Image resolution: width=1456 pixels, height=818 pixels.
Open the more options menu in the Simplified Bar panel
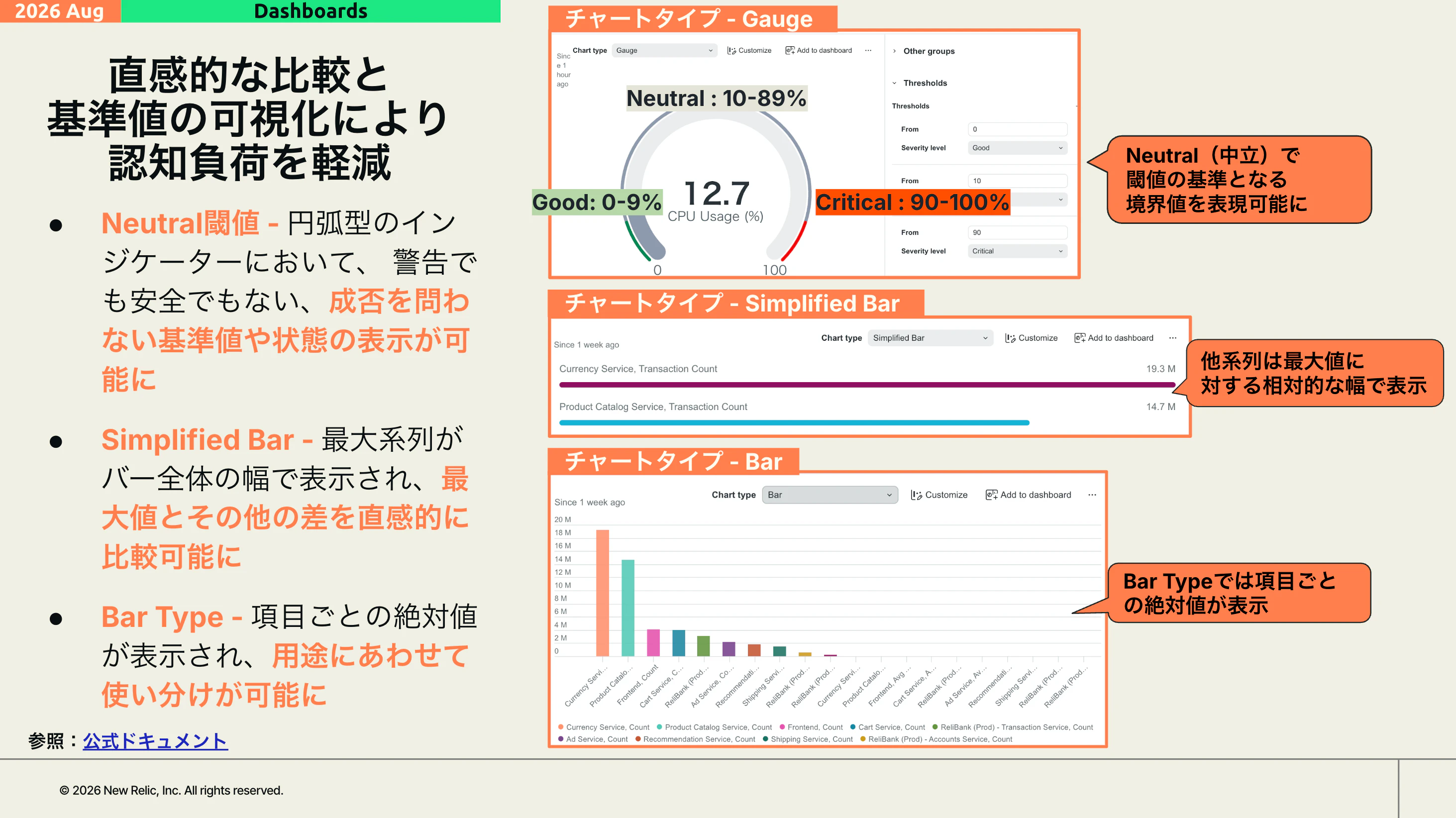coord(1173,337)
